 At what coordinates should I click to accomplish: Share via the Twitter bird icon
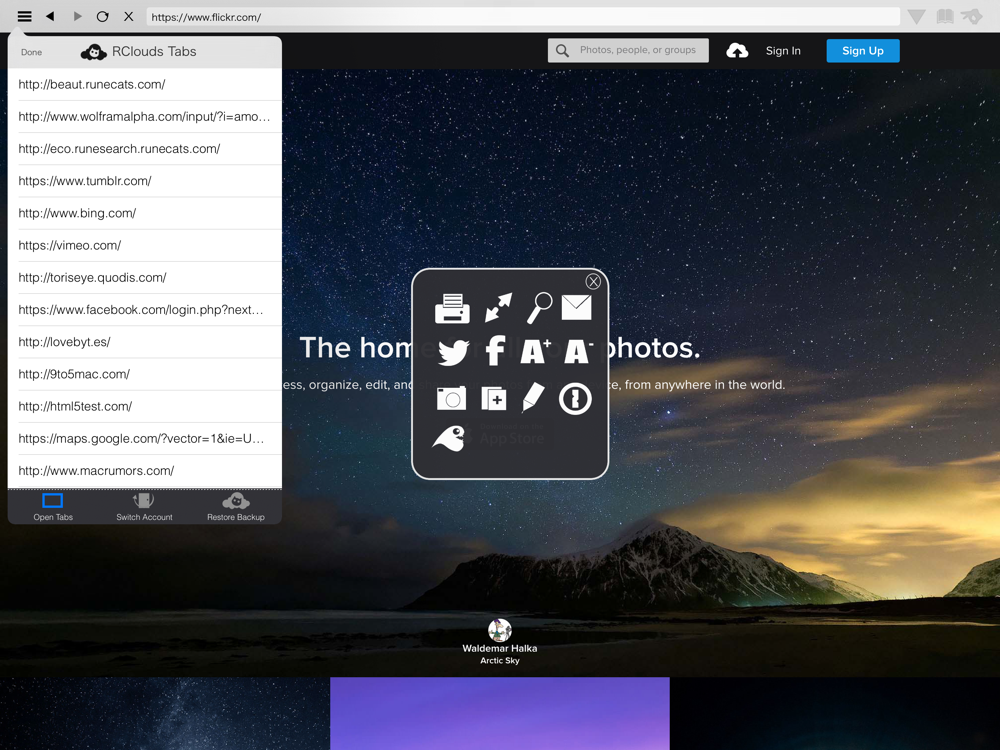[x=453, y=352]
